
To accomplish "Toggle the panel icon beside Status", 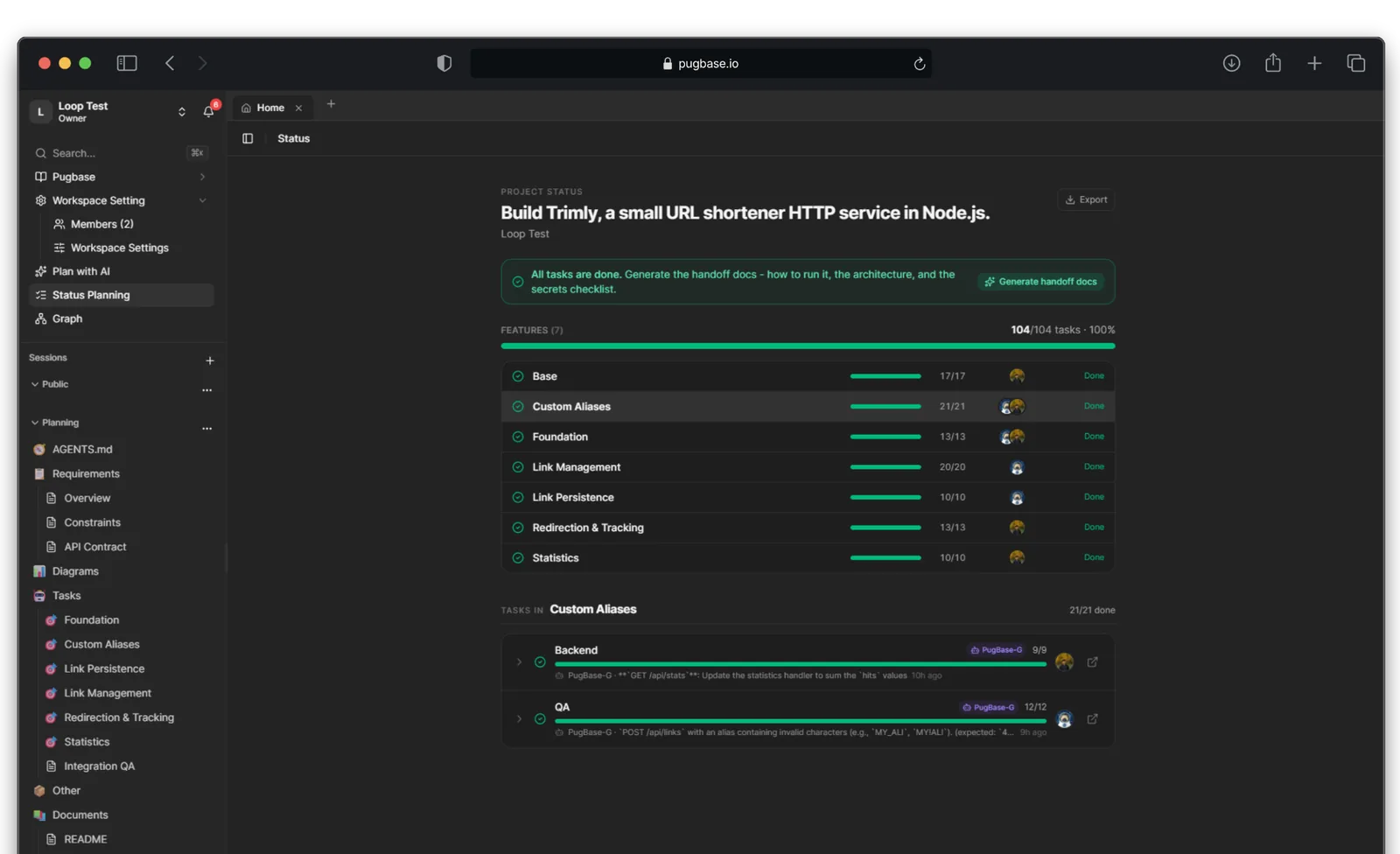I will click(x=248, y=138).
